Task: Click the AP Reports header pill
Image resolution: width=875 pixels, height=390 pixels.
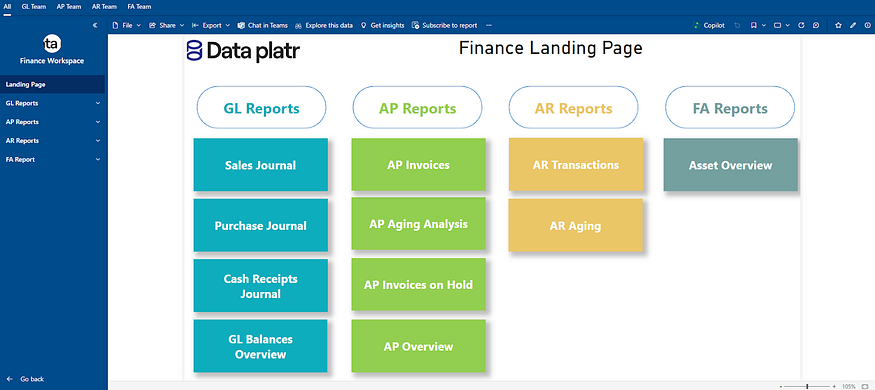Action: pos(417,108)
